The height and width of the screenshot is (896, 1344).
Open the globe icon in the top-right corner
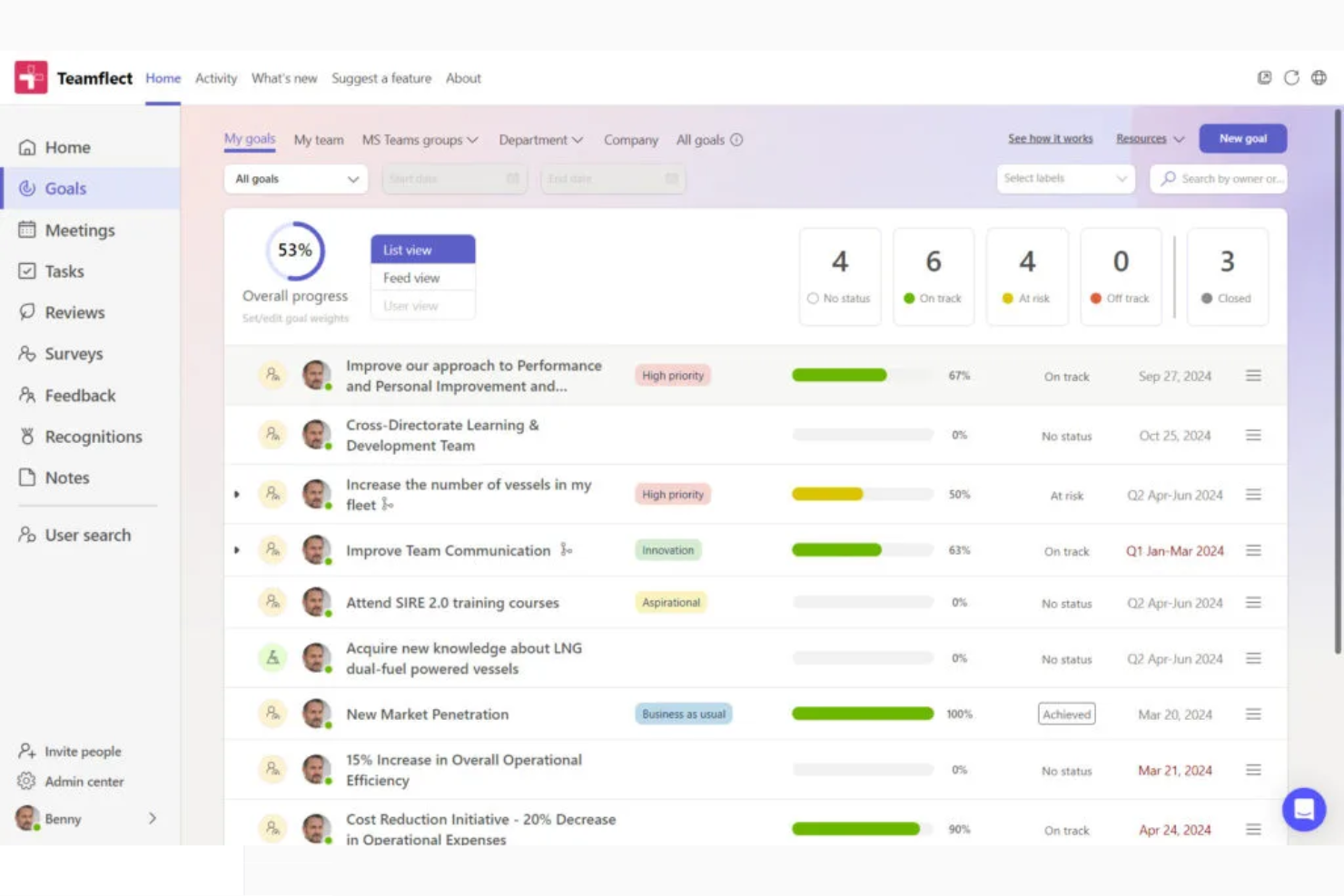coord(1319,78)
